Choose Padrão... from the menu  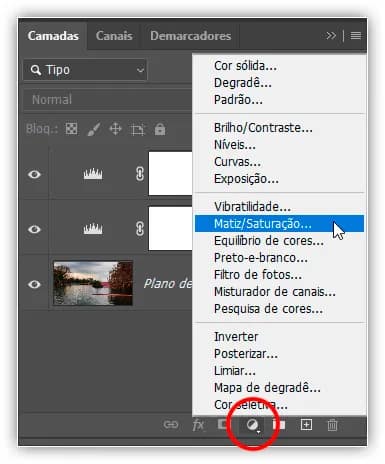tap(279, 99)
